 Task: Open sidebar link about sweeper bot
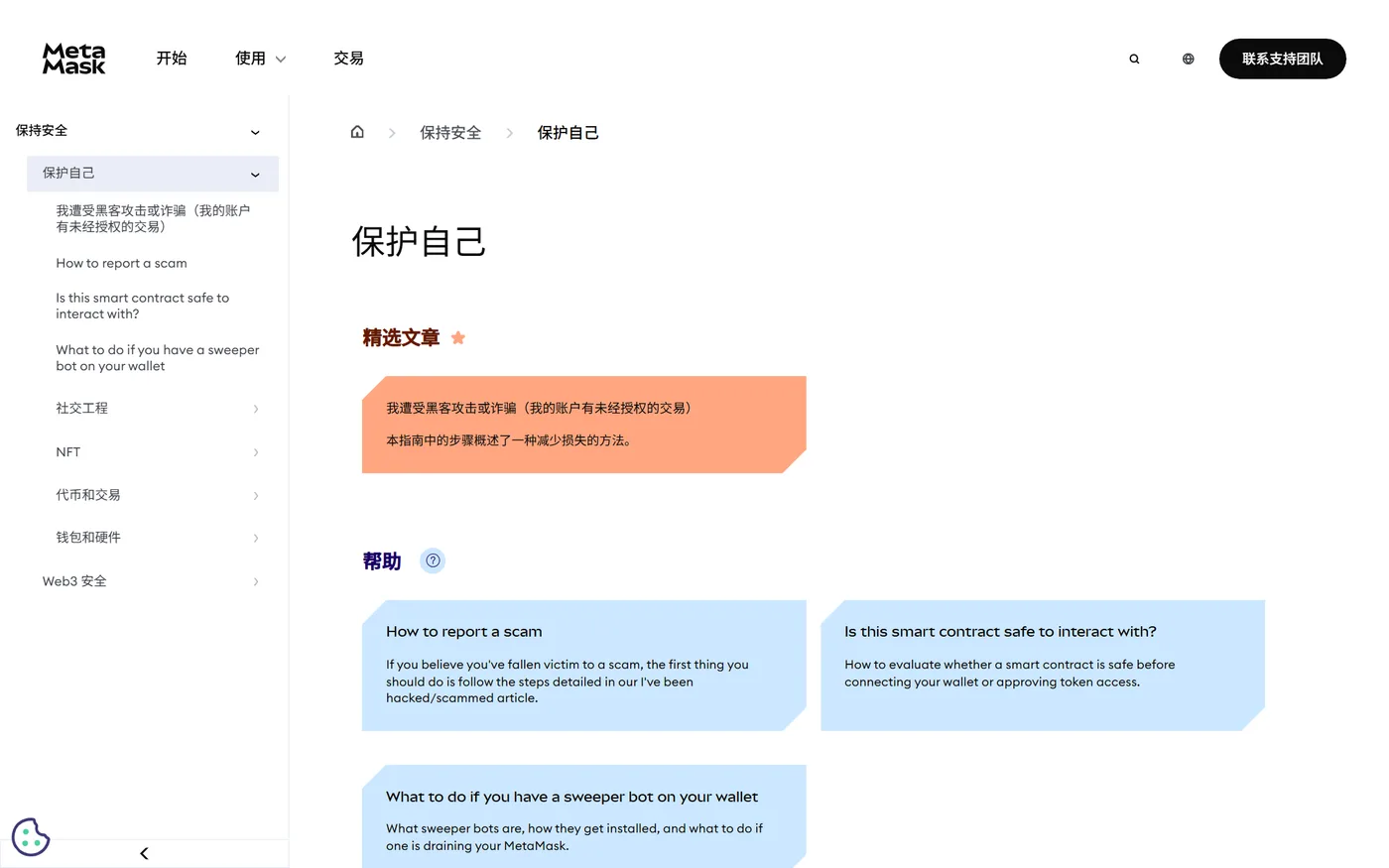pyautogui.click(x=157, y=358)
